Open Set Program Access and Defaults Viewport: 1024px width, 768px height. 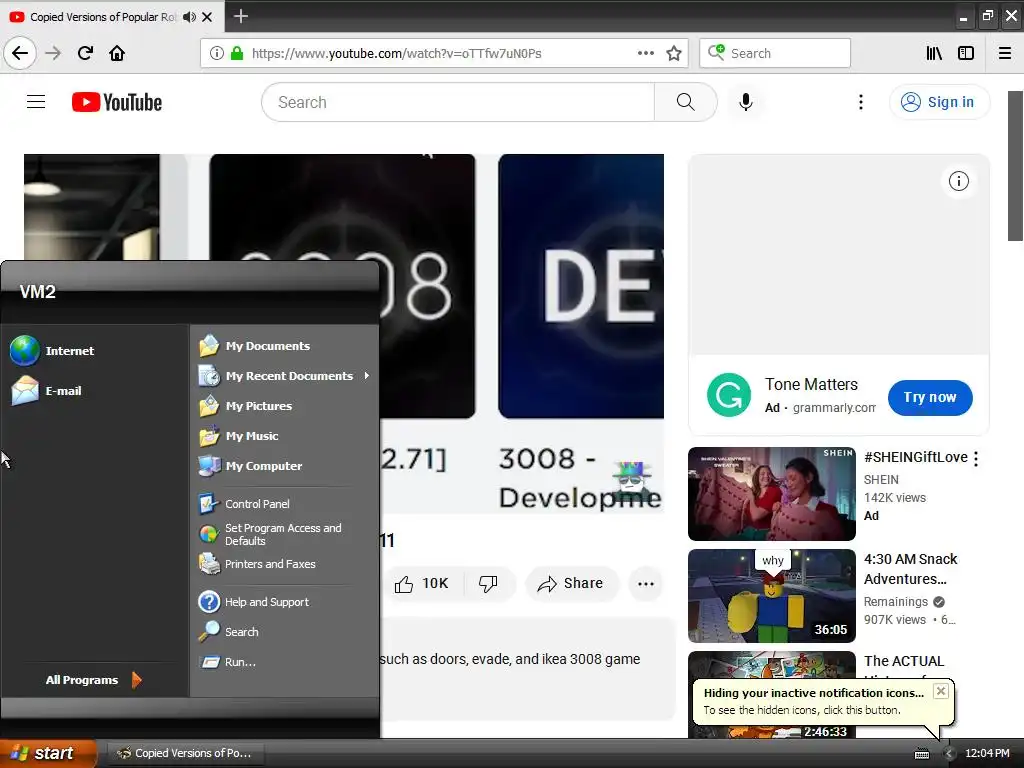click(x=270, y=534)
